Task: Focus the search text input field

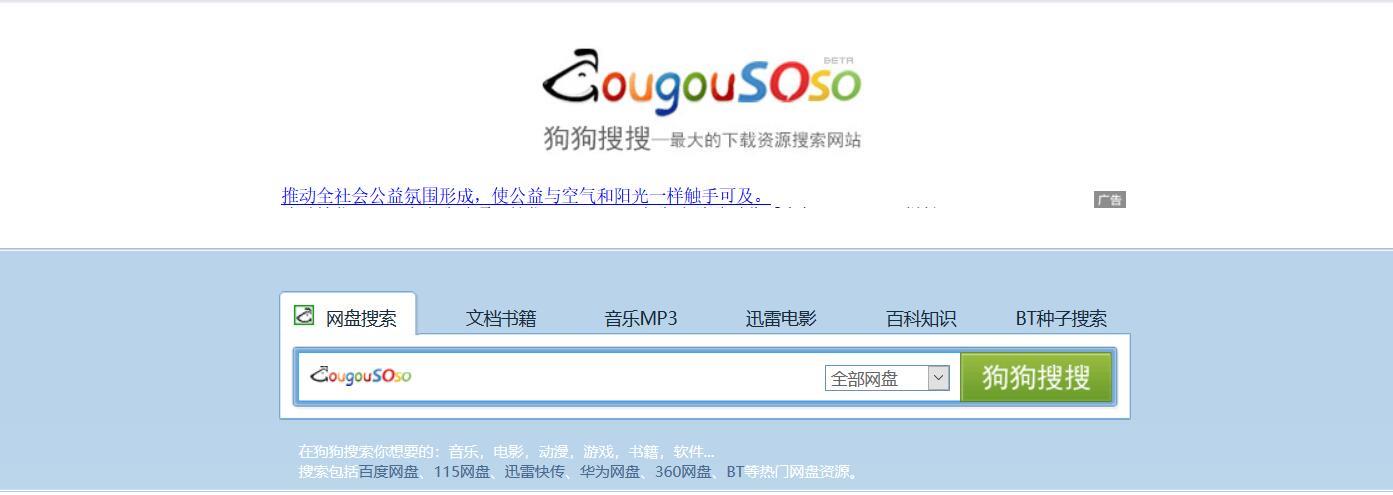Action: coord(614,377)
